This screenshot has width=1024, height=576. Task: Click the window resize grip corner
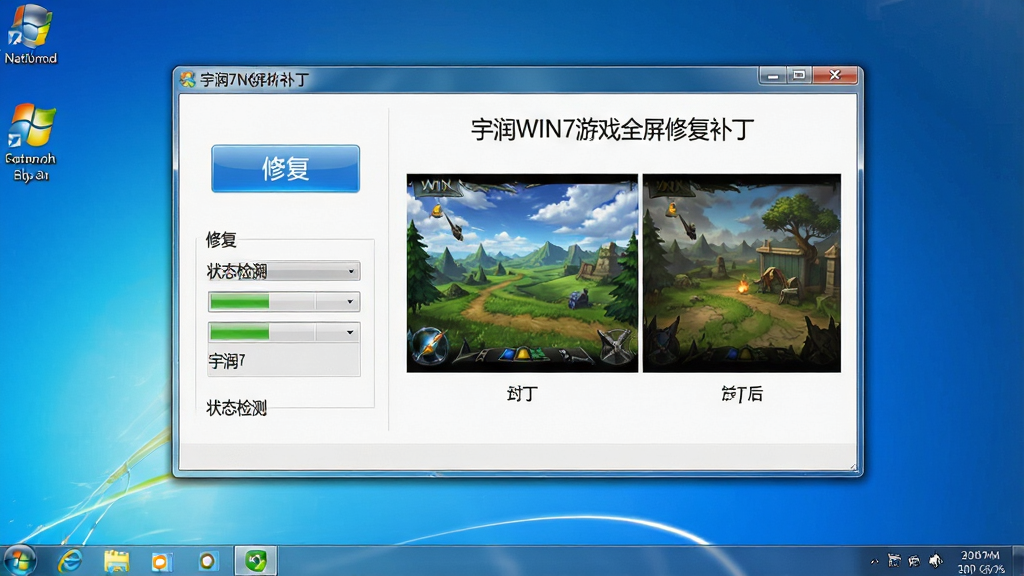(x=852, y=466)
